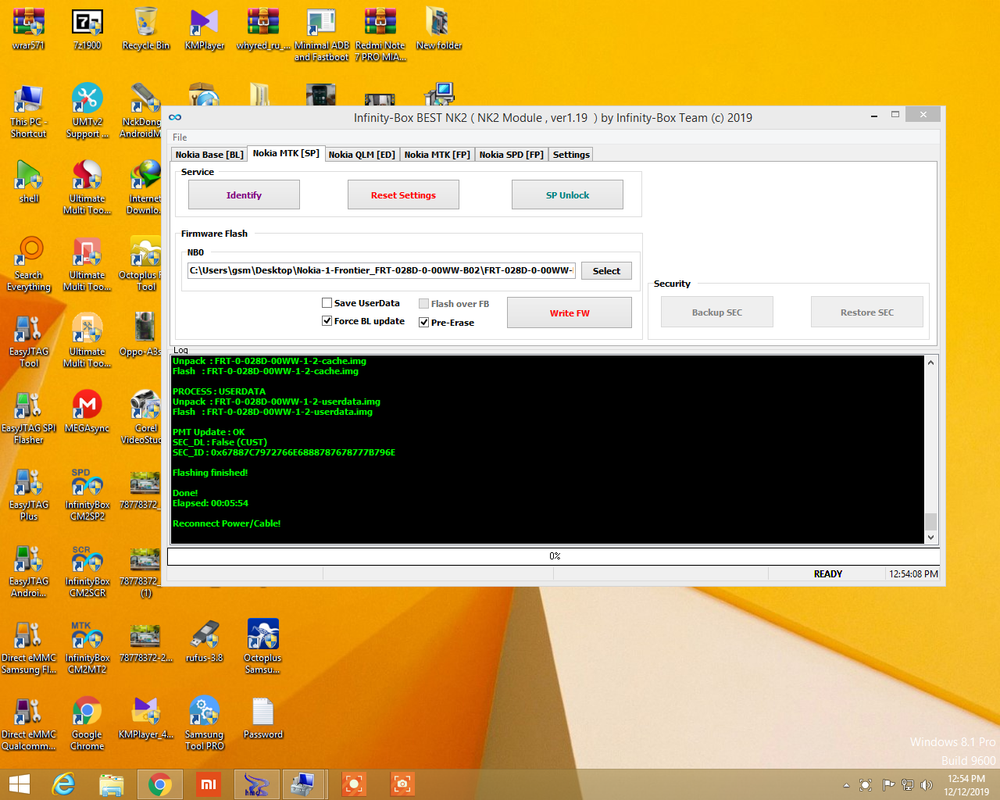Start flashing with Write FW

pyautogui.click(x=570, y=313)
